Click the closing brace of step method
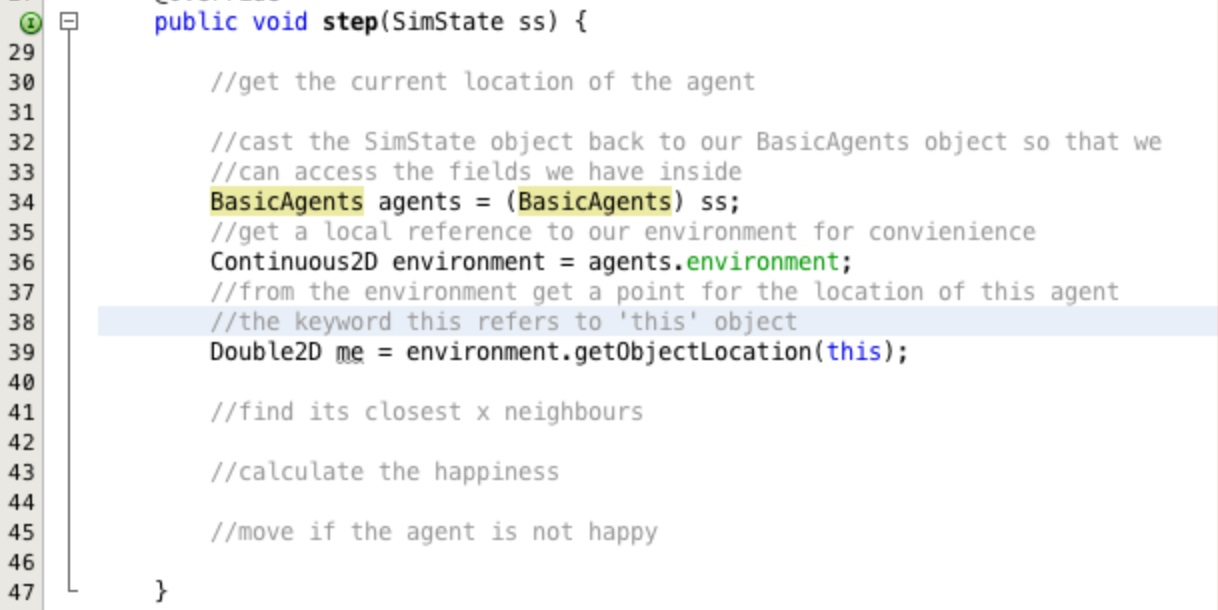Image resolution: width=1218 pixels, height=610 pixels. pos(161,592)
